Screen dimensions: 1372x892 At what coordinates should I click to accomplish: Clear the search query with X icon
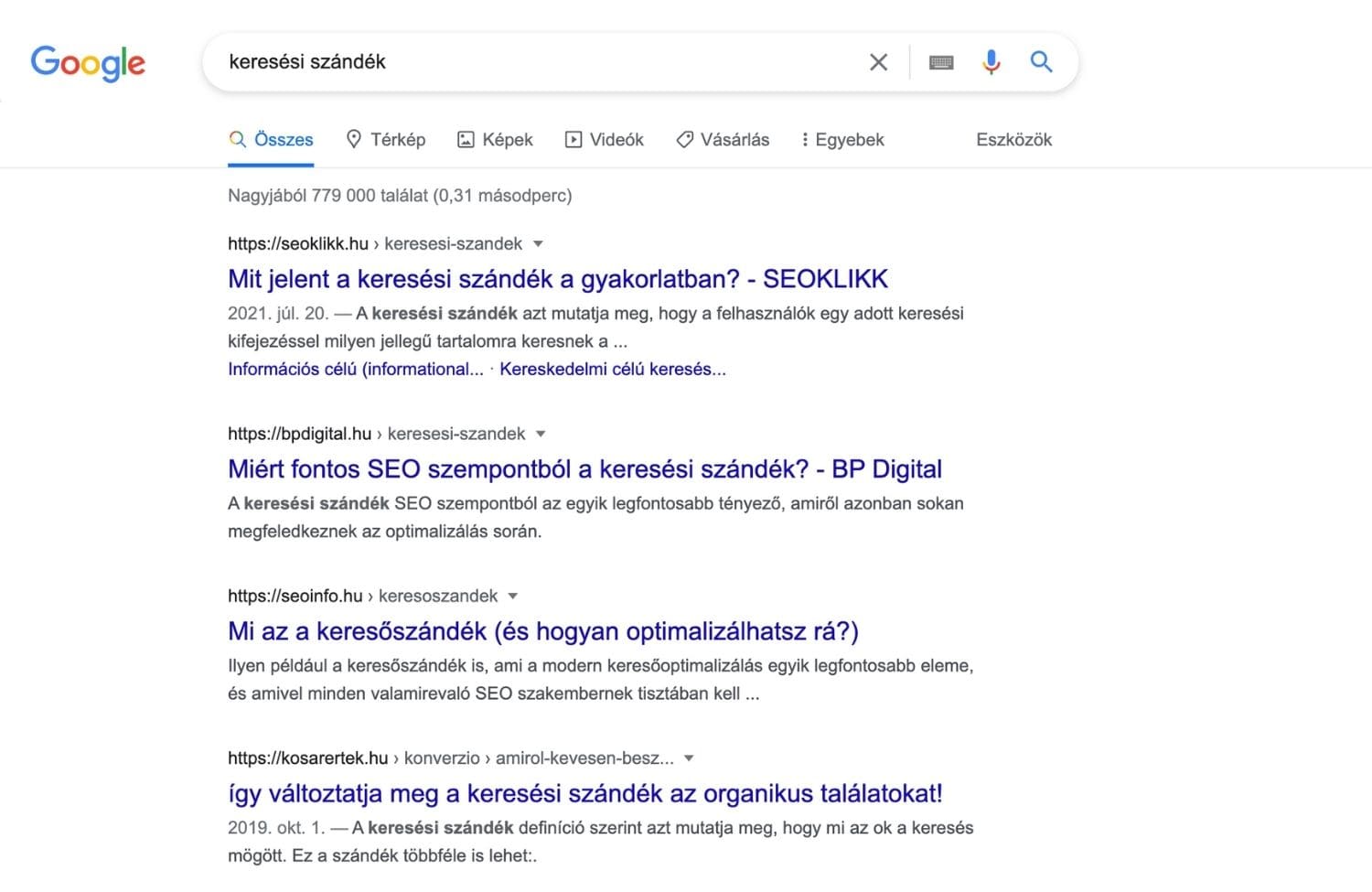pos(878,62)
